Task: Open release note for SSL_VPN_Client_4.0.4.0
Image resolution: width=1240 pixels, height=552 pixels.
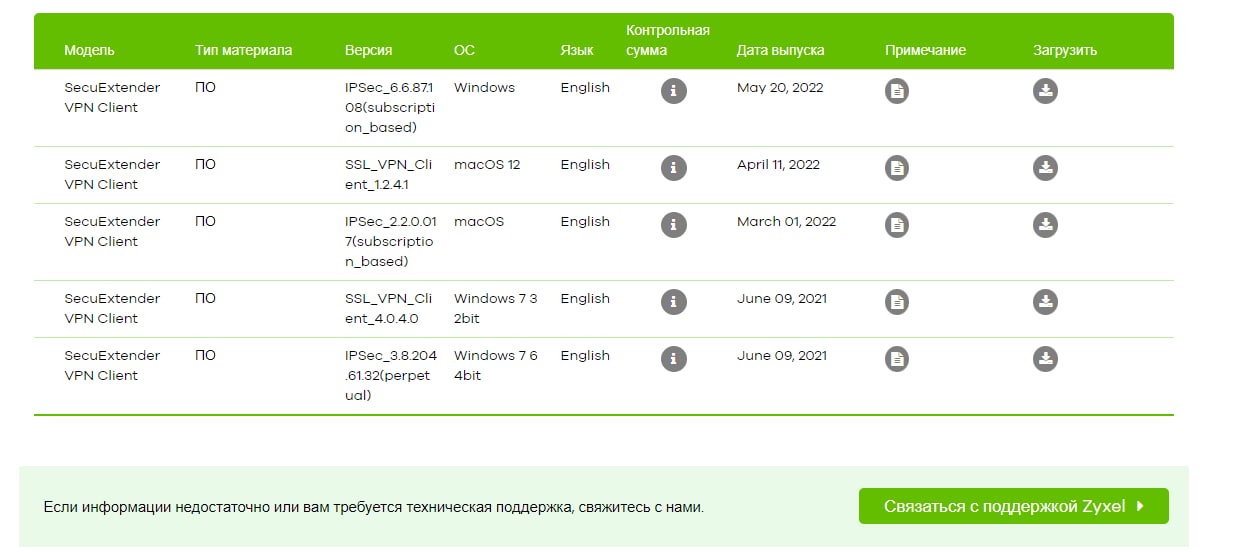Action: 897,302
